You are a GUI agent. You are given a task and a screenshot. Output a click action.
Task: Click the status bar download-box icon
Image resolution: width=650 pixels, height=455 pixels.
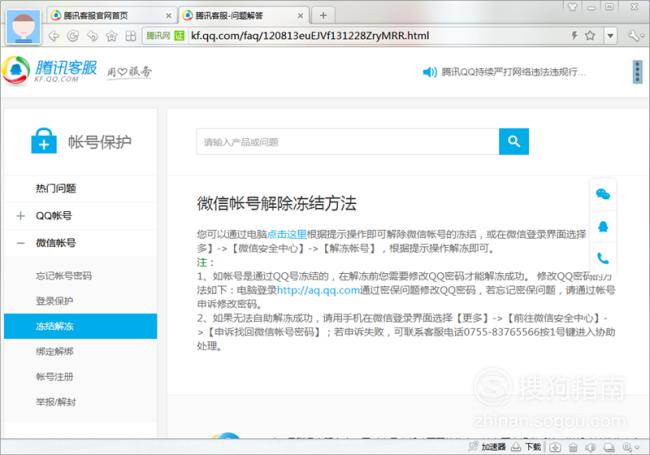click(x=555, y=447)
